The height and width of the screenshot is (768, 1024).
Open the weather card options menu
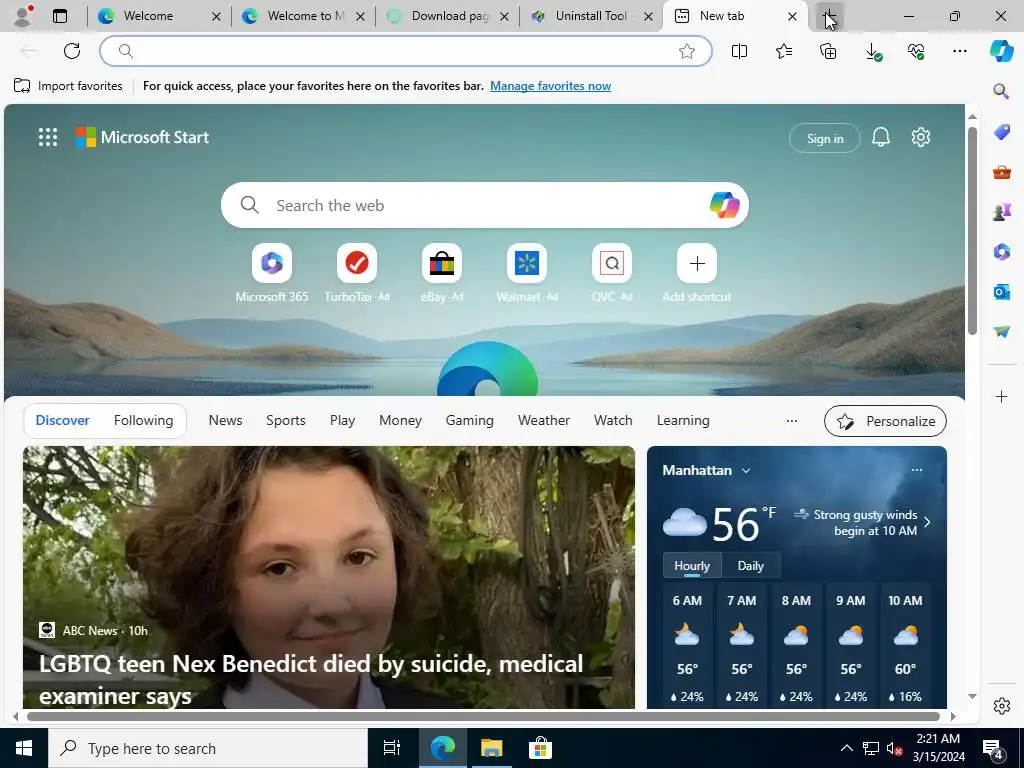[x=917, y=470]
